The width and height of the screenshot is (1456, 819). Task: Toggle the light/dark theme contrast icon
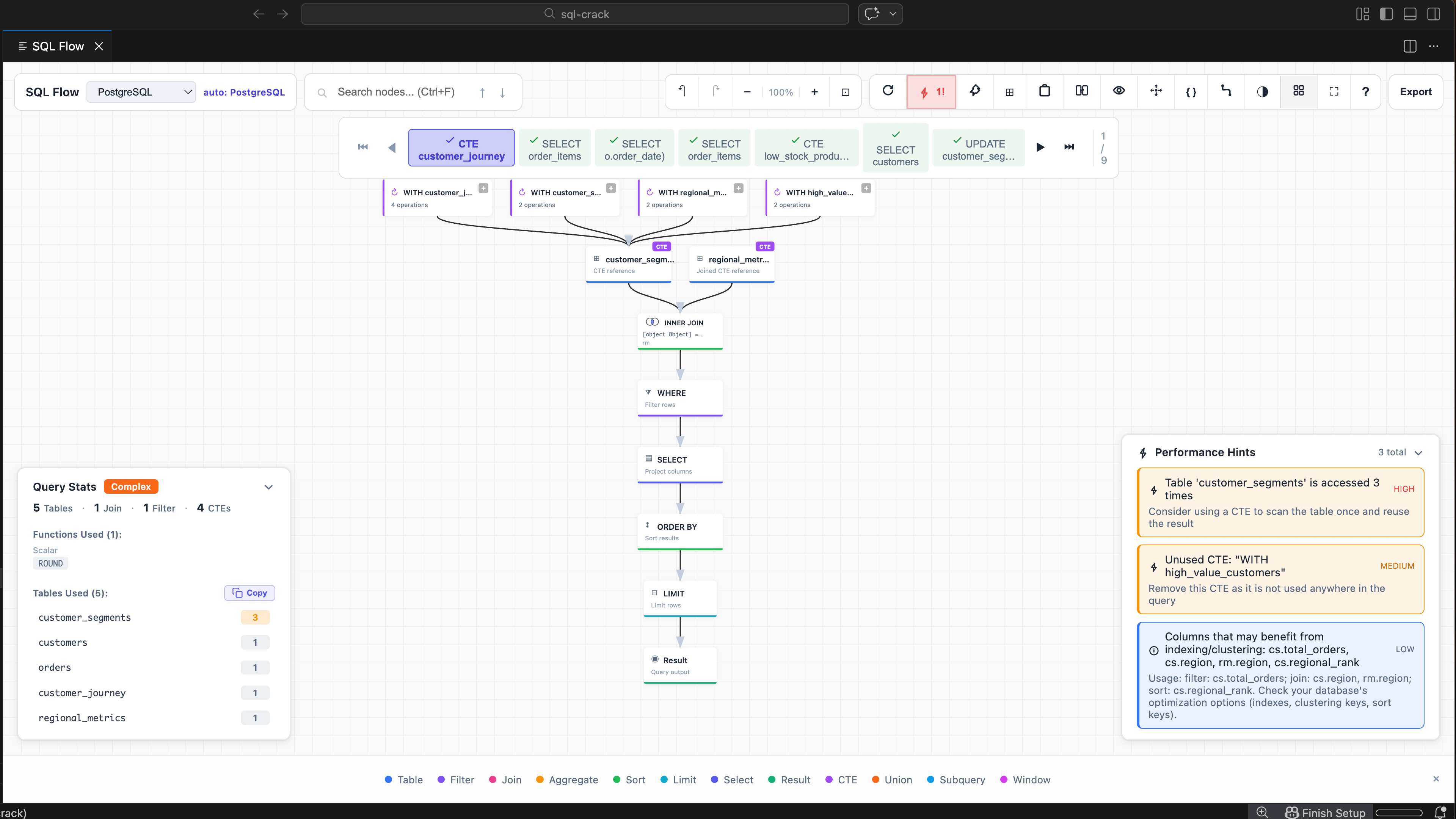pyautogui.click(x=1262, y=91)
